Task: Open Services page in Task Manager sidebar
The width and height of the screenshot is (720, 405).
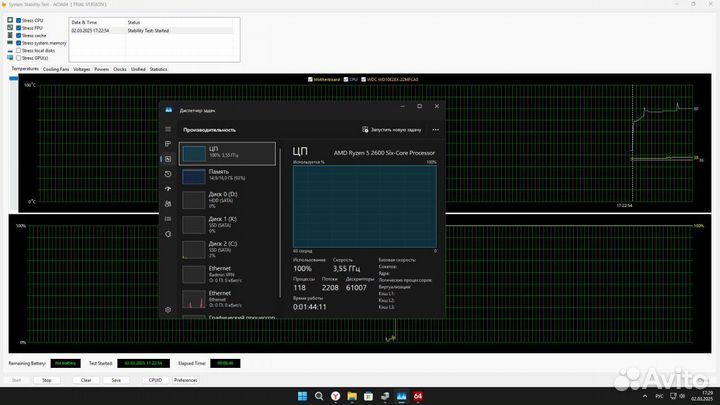Action: pos(168,234)
